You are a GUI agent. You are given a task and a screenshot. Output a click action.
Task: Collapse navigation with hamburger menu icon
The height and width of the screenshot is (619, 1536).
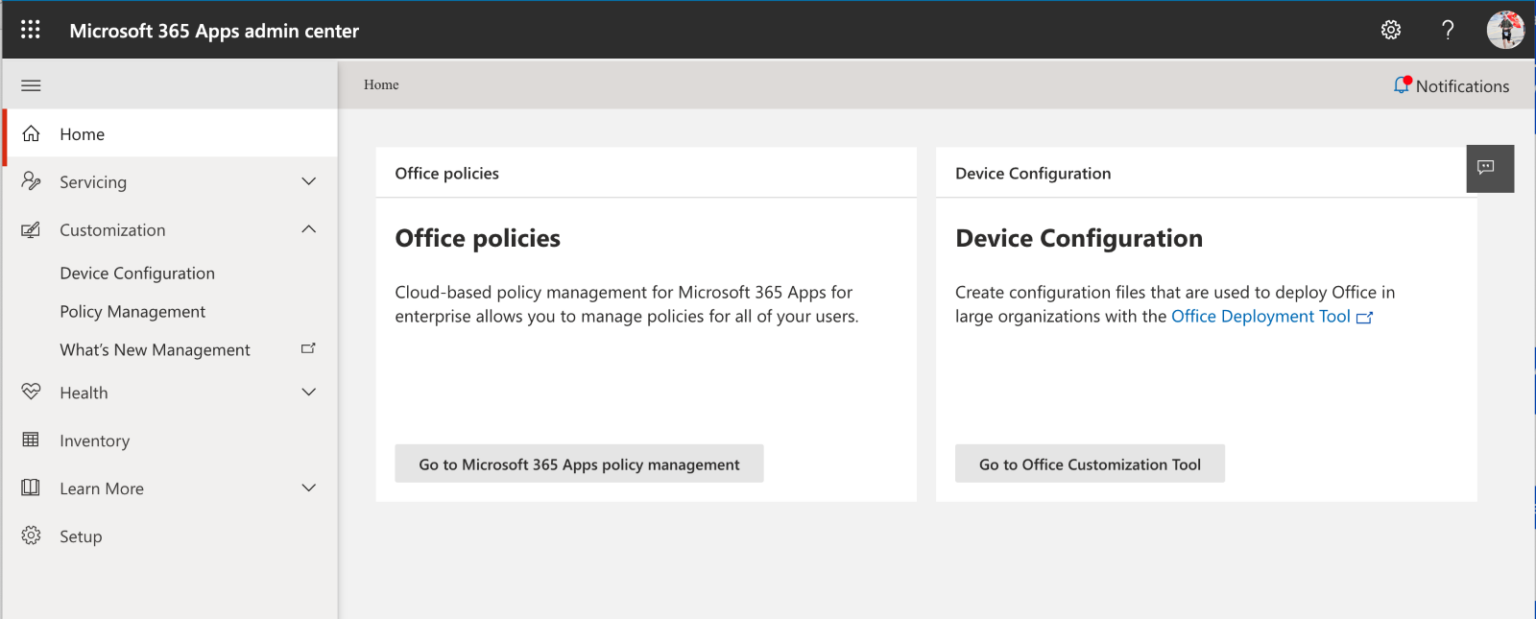coord(31,86)
